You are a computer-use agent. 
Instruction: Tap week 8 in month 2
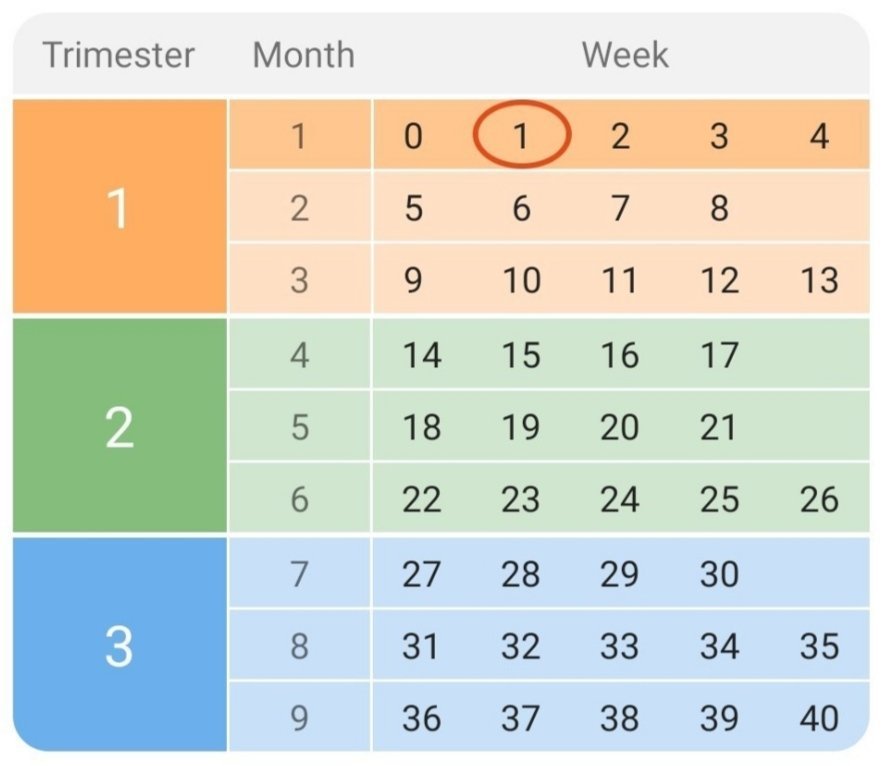click(718, 208)
